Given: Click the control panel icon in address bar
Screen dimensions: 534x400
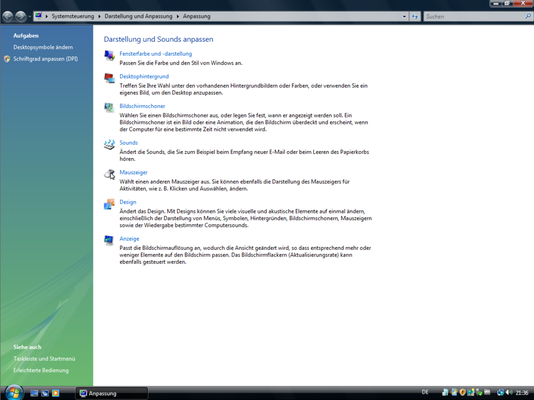Looking at the screenshot, I should pyautogui.click(x=38, y=16).
